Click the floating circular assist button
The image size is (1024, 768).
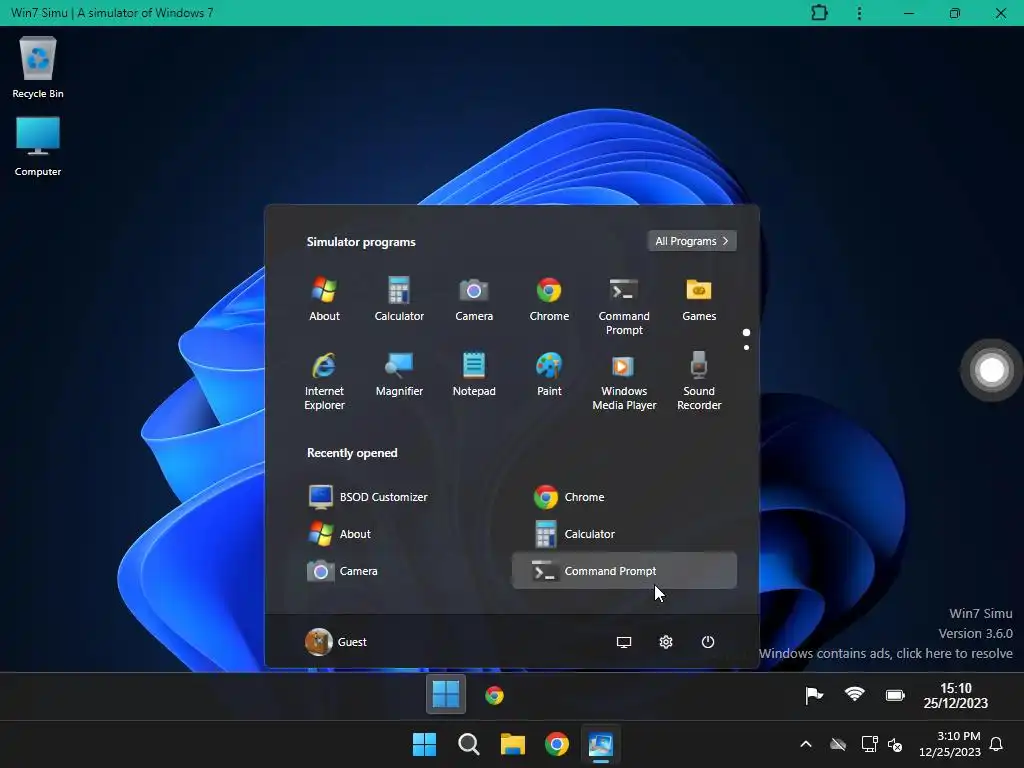(x=991, y=370)
